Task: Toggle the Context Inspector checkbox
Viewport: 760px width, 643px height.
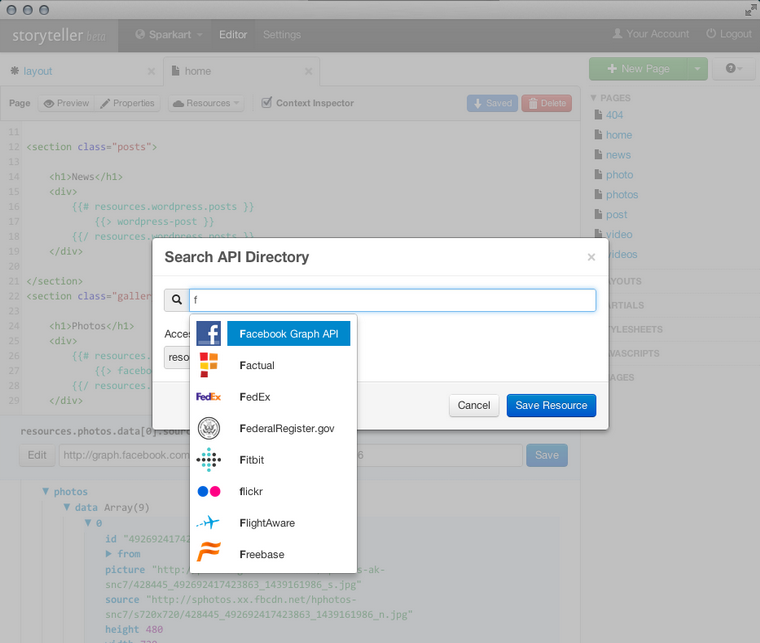Action: tap(266, 103)
